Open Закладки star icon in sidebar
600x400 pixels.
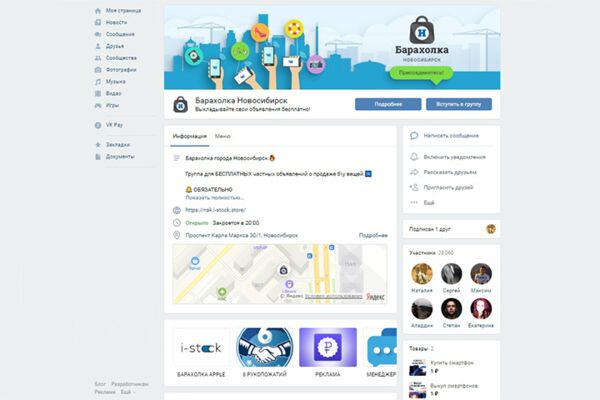click(x=98, y=145)
